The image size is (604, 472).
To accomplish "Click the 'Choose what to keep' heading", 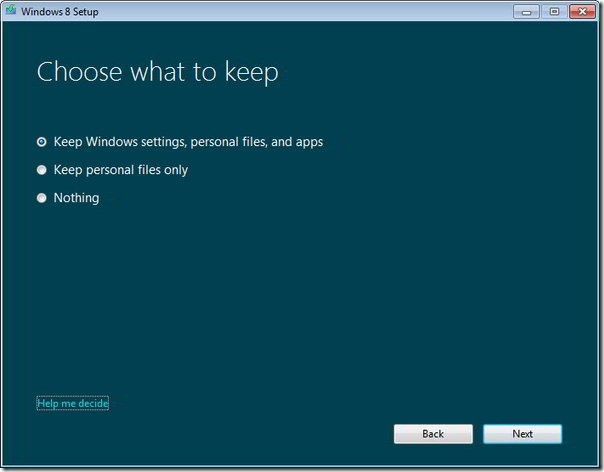I will pos(157,72).
